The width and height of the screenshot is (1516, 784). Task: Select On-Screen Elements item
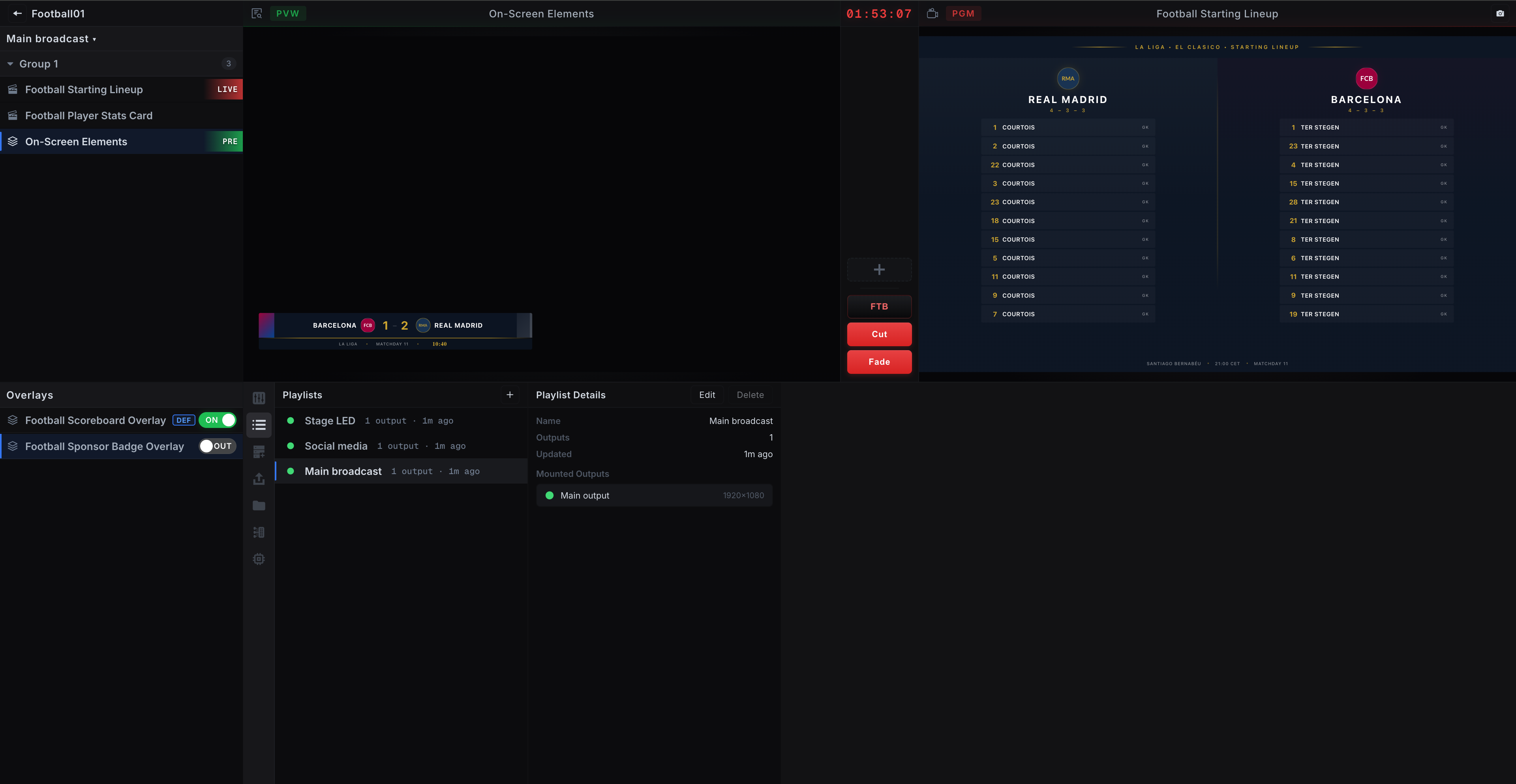coord(121,141)
